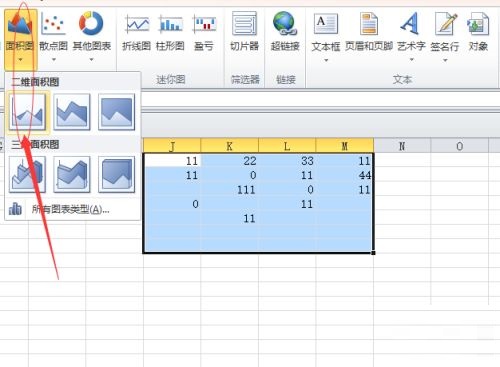Select the first-row 11 cell in column J
Screen dimensions: 500x367
(x=172, y=161)
